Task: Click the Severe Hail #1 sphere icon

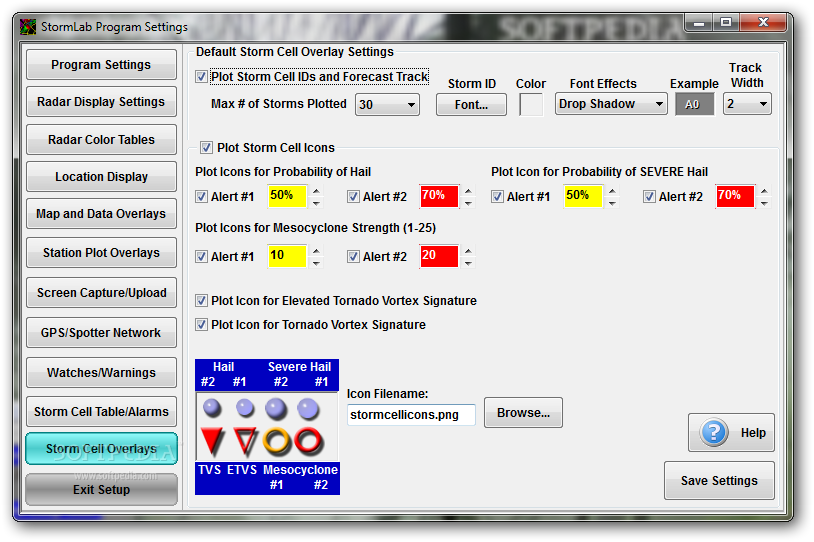Action: click(308, 409)
